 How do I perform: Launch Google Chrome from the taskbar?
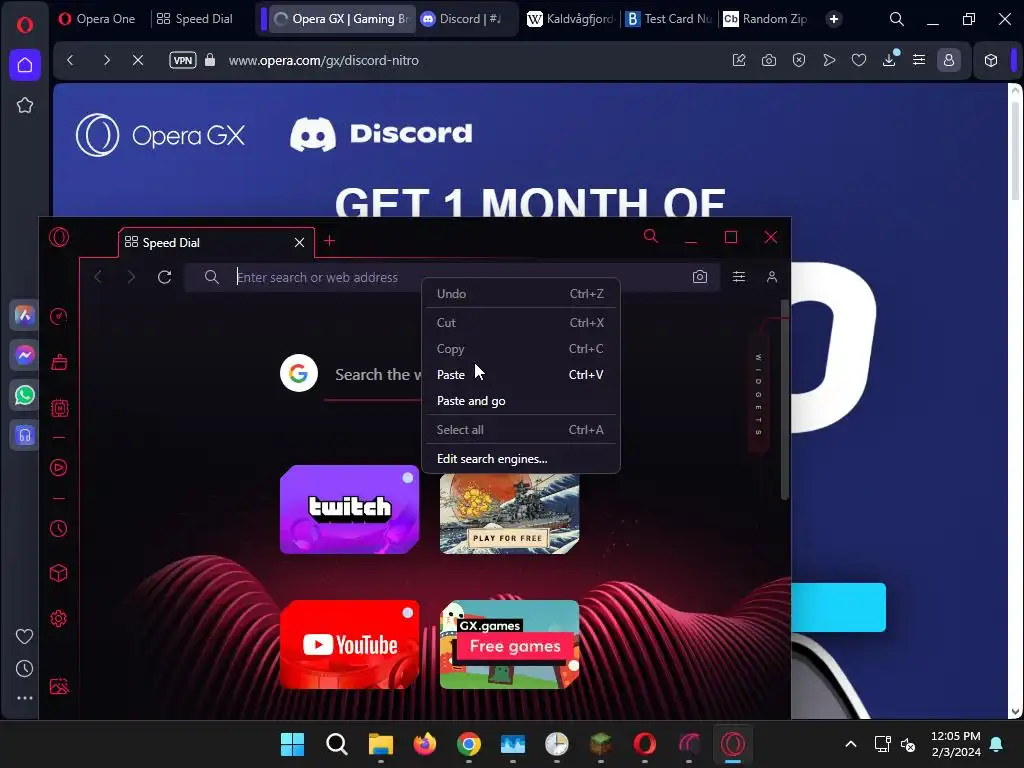[x=469, y=744]
